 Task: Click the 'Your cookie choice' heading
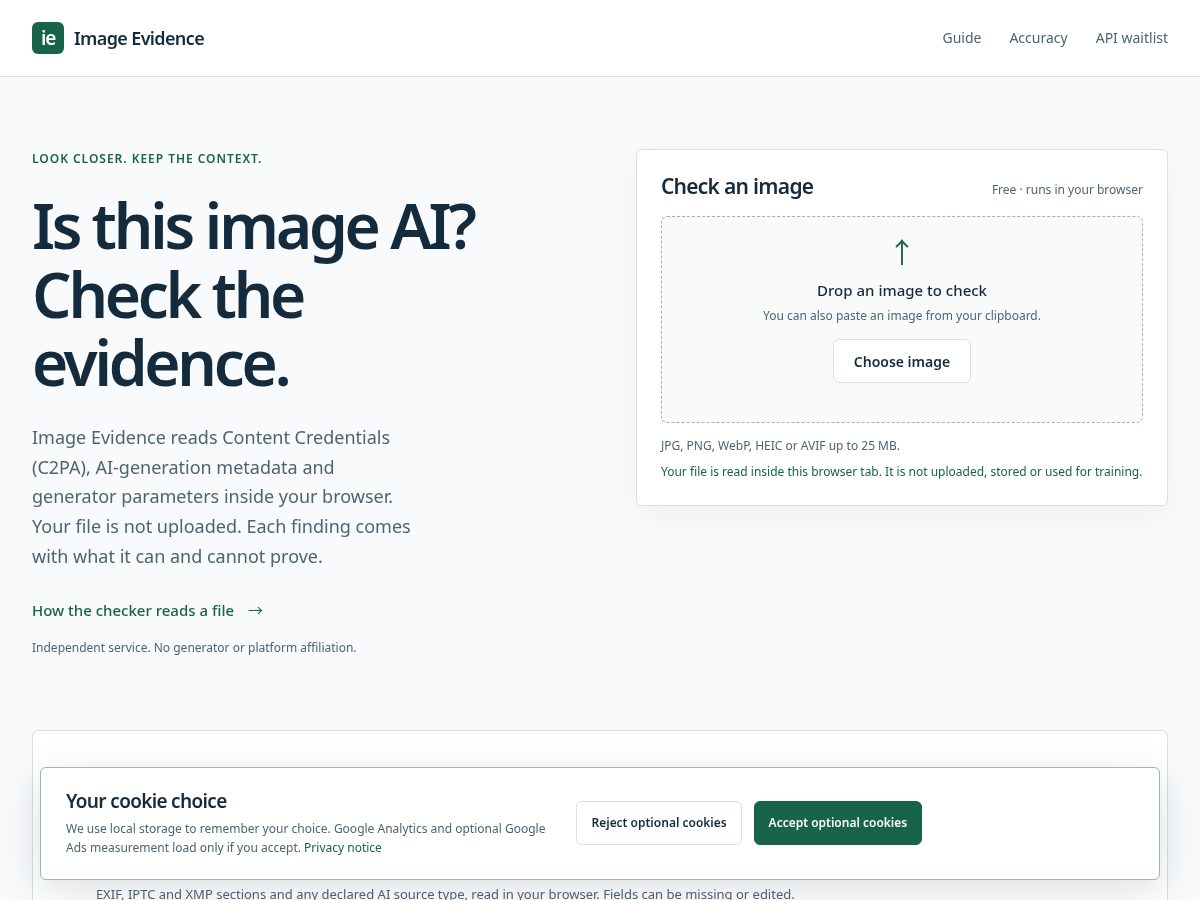[x=146, y=801]
